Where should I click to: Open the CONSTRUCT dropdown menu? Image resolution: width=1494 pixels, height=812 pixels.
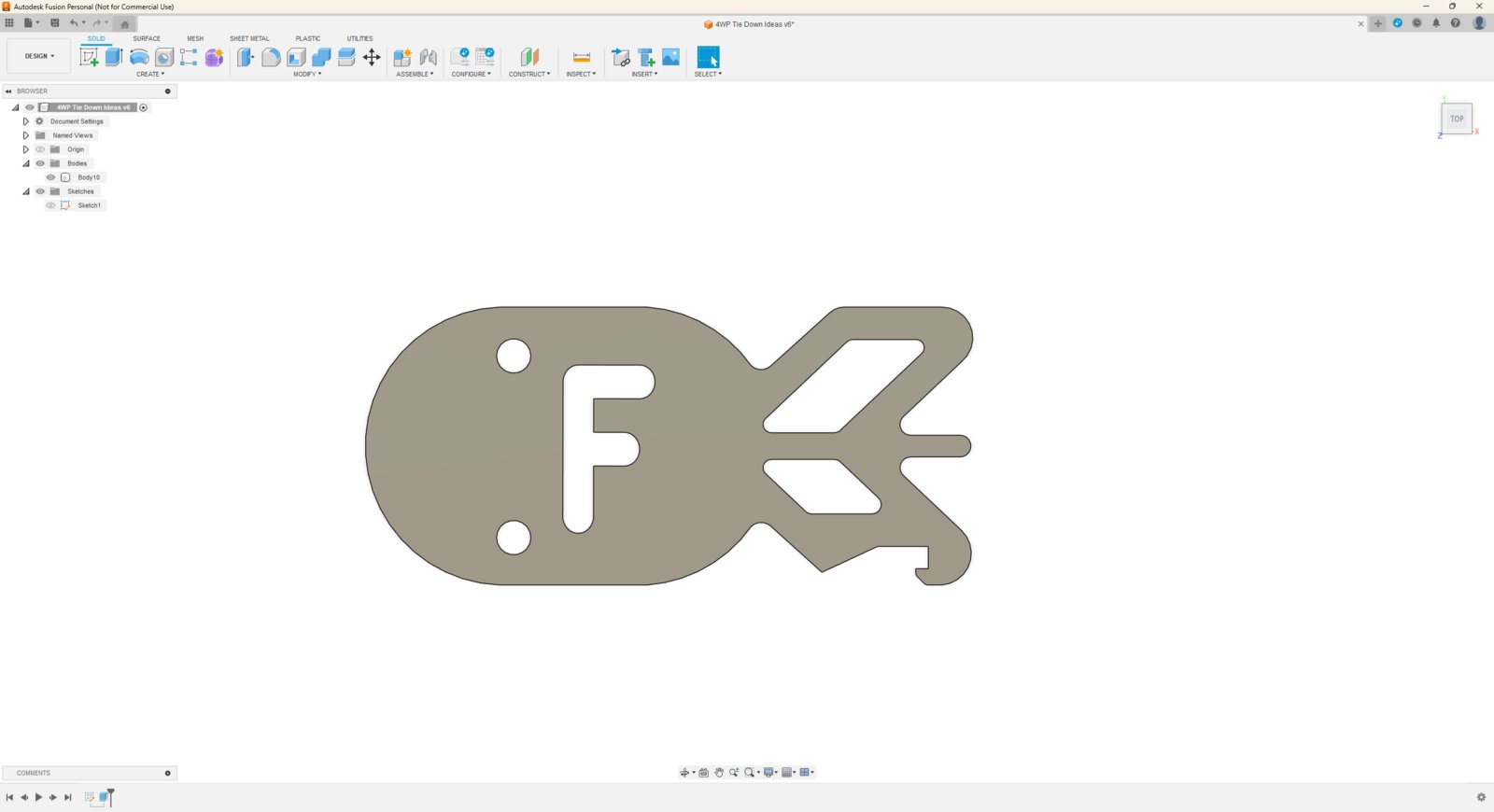click(x=529, y=74)
